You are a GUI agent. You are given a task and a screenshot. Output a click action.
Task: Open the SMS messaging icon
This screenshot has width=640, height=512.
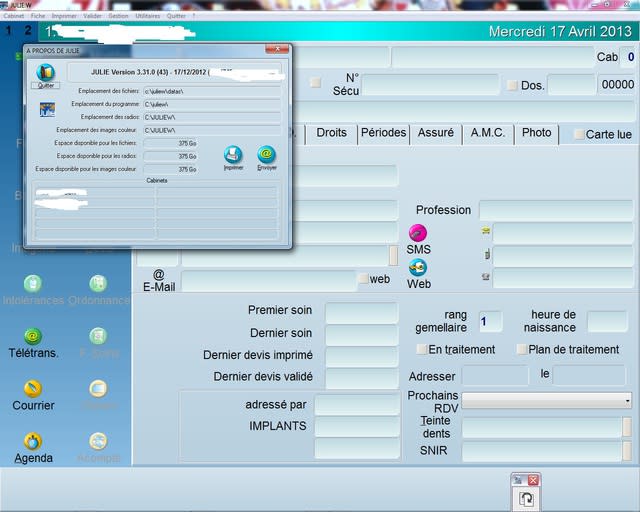tap(418, 233)
